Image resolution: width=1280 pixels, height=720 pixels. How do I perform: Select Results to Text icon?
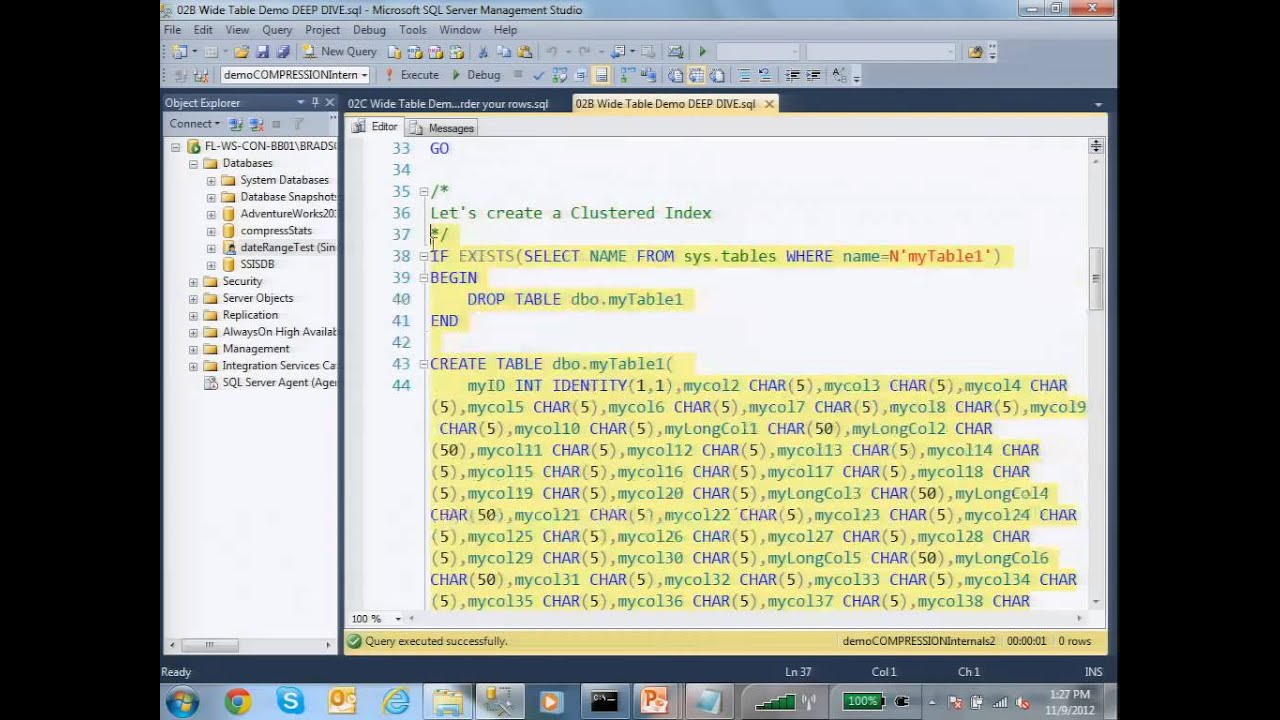(675, 75)
